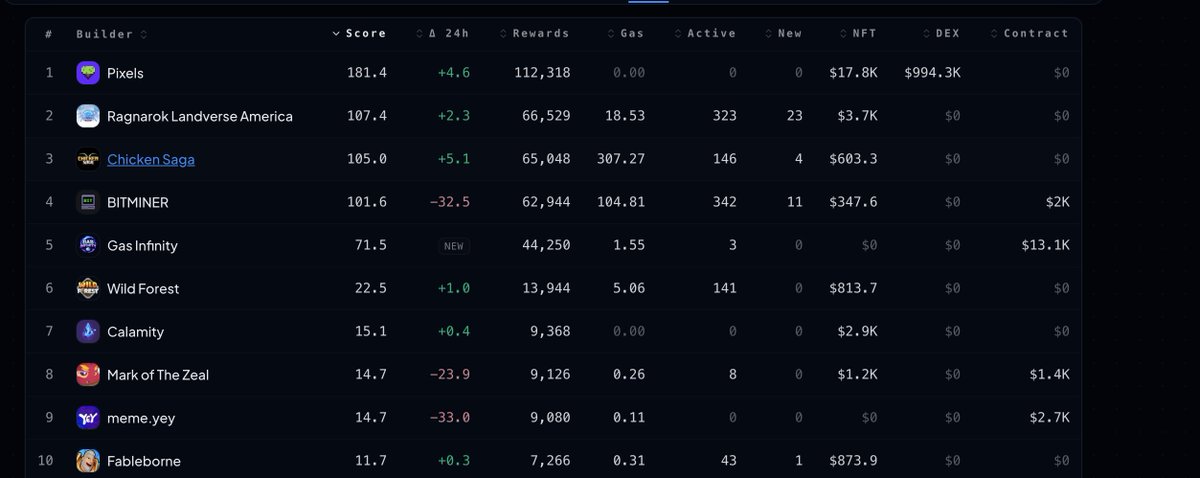
Task: Select BITMINER gas value 104.81
Action: (x=621, y=202)
